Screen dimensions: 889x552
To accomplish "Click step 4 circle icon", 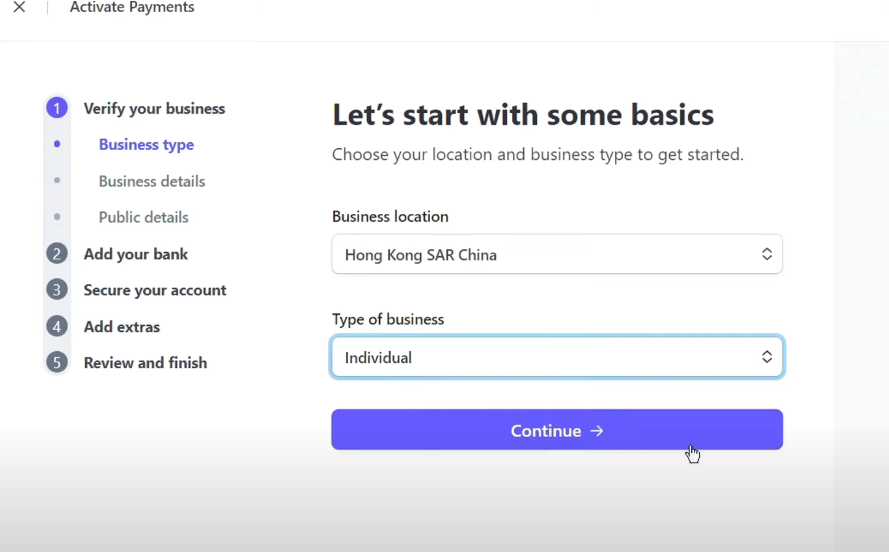I will (x=57, y=327).
